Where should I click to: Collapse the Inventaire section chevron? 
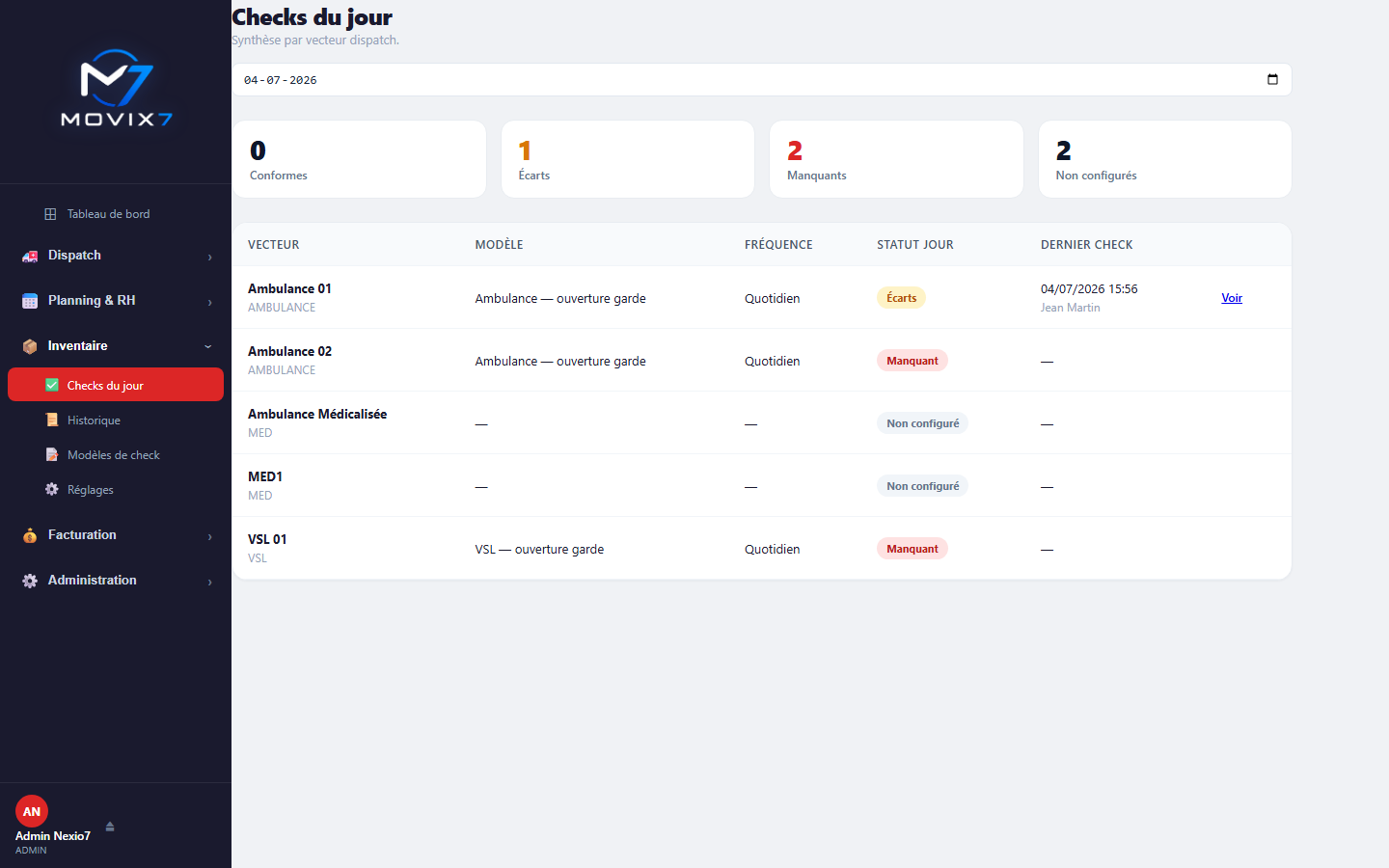pyautogui.click(x=208, y=346)
